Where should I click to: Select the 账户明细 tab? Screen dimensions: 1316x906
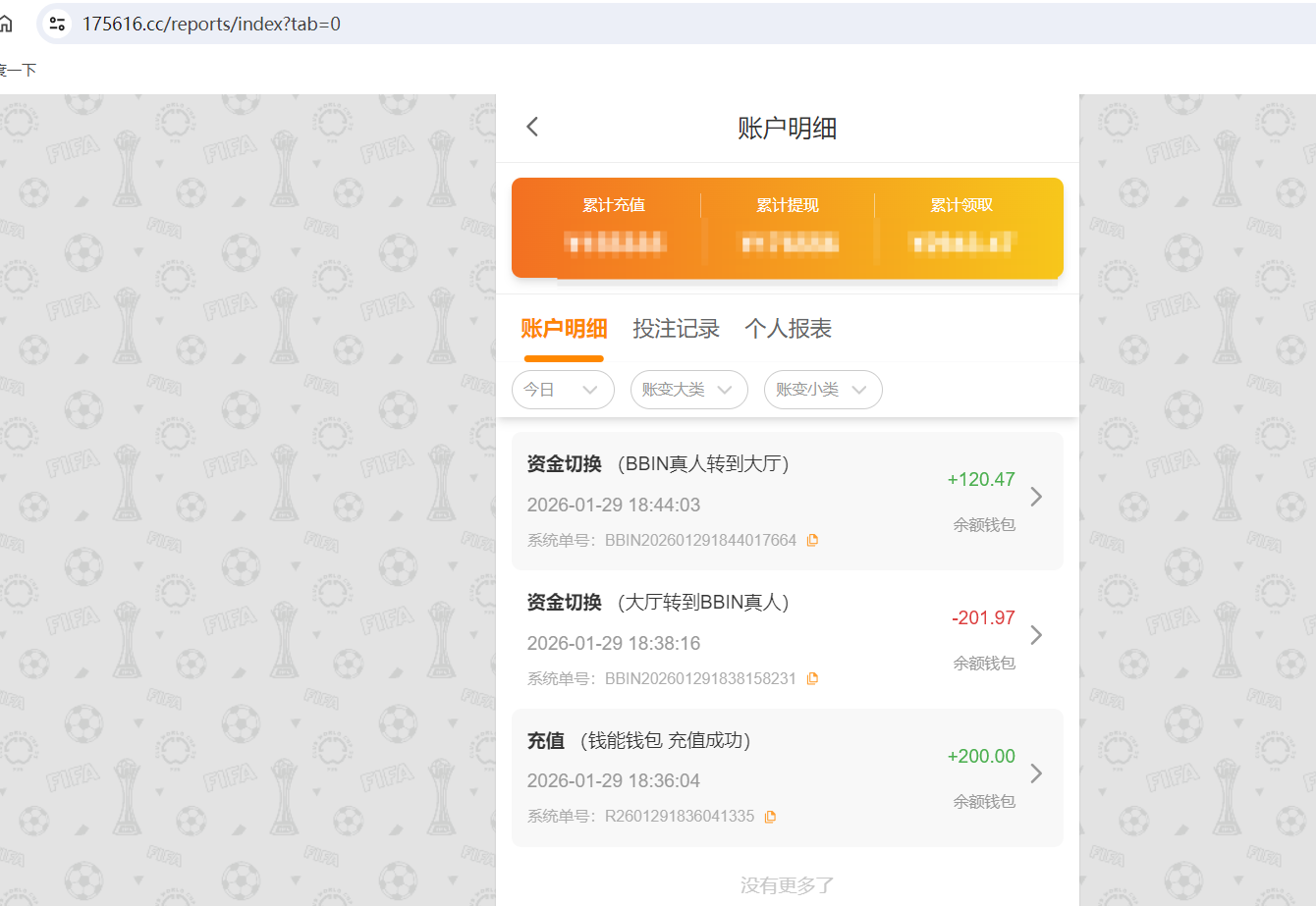[564, 329]
